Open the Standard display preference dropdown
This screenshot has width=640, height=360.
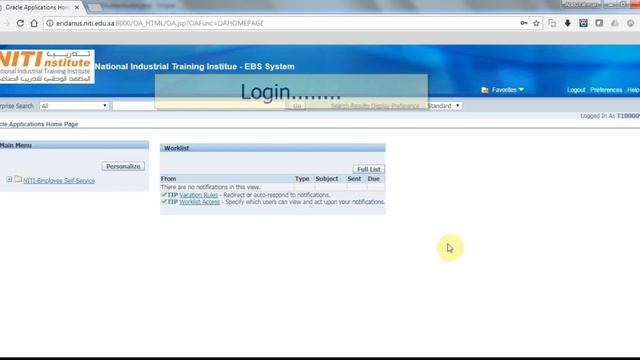click(x=444, y=106)
